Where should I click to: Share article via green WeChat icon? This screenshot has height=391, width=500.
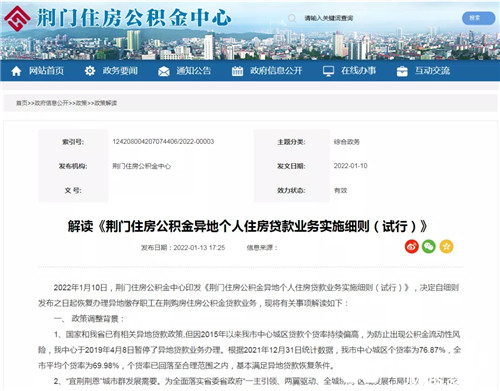point(429,247)
